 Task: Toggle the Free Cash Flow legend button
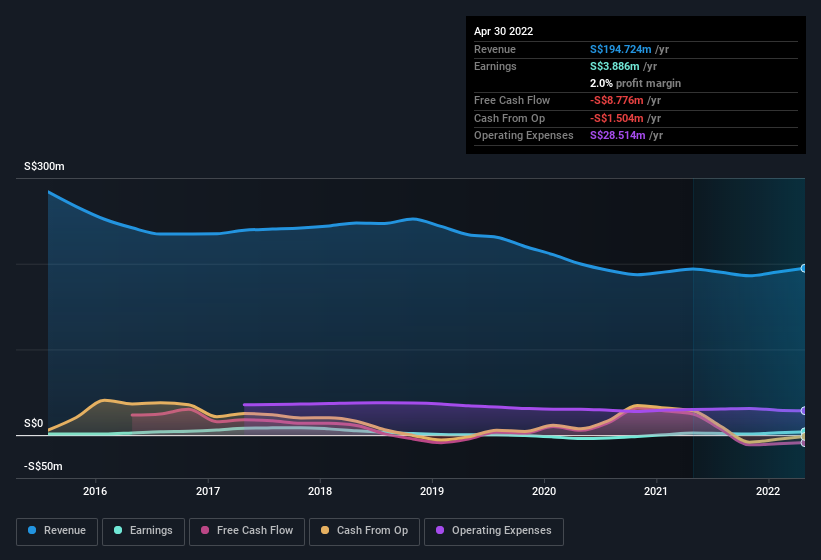(247, 531)
